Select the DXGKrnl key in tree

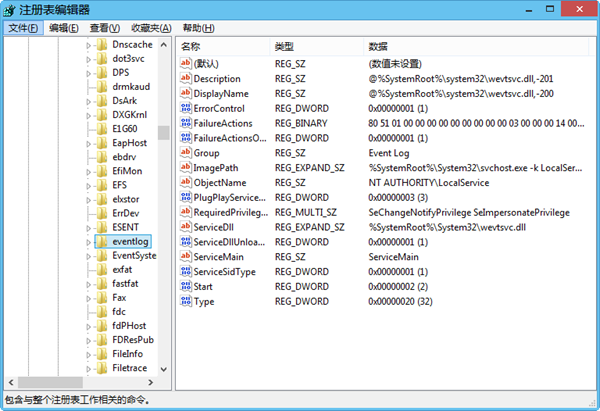(x=129, y=115)
